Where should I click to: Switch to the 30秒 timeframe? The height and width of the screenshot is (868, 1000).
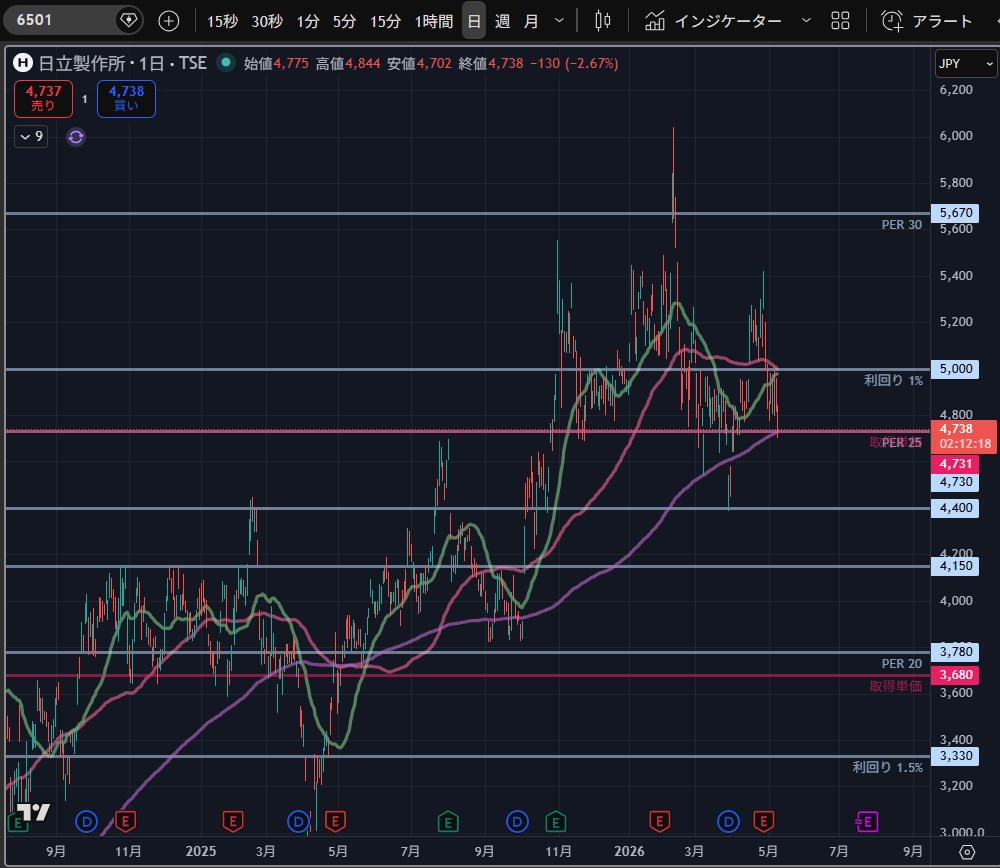[x=267, y=22]
